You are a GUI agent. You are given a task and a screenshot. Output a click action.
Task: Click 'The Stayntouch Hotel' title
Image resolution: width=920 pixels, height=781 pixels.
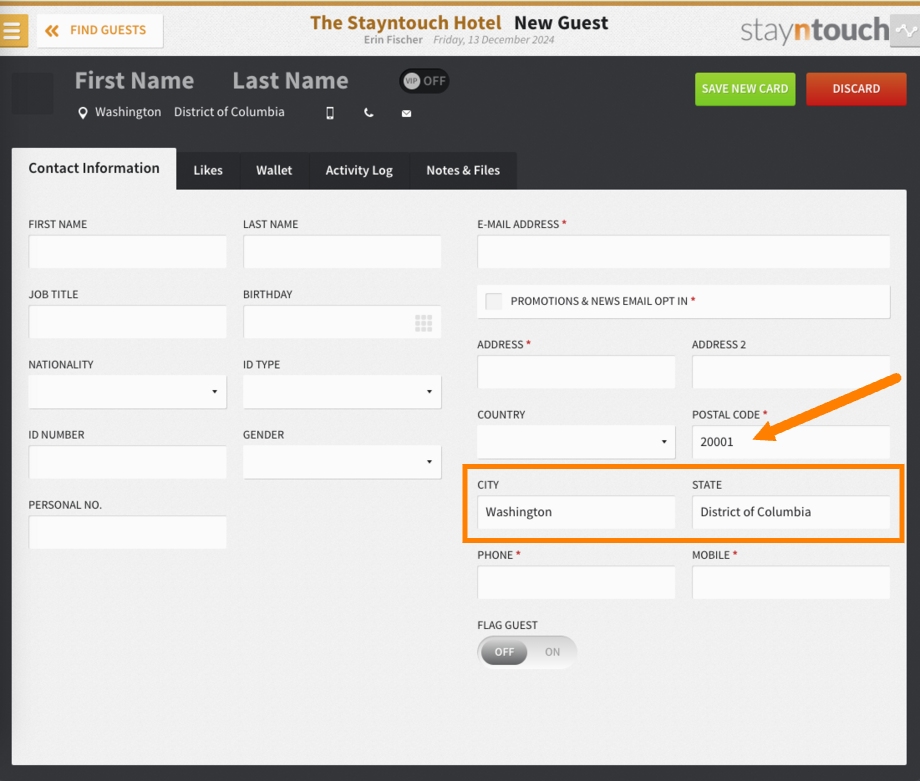(x=406, y=23)
